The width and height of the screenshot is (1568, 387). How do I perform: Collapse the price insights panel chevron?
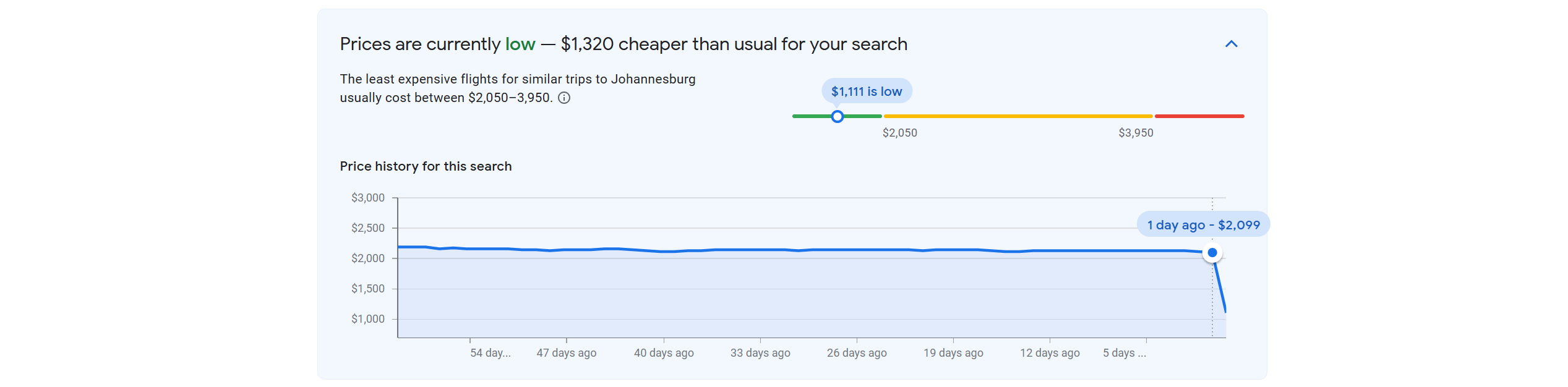1231,44
